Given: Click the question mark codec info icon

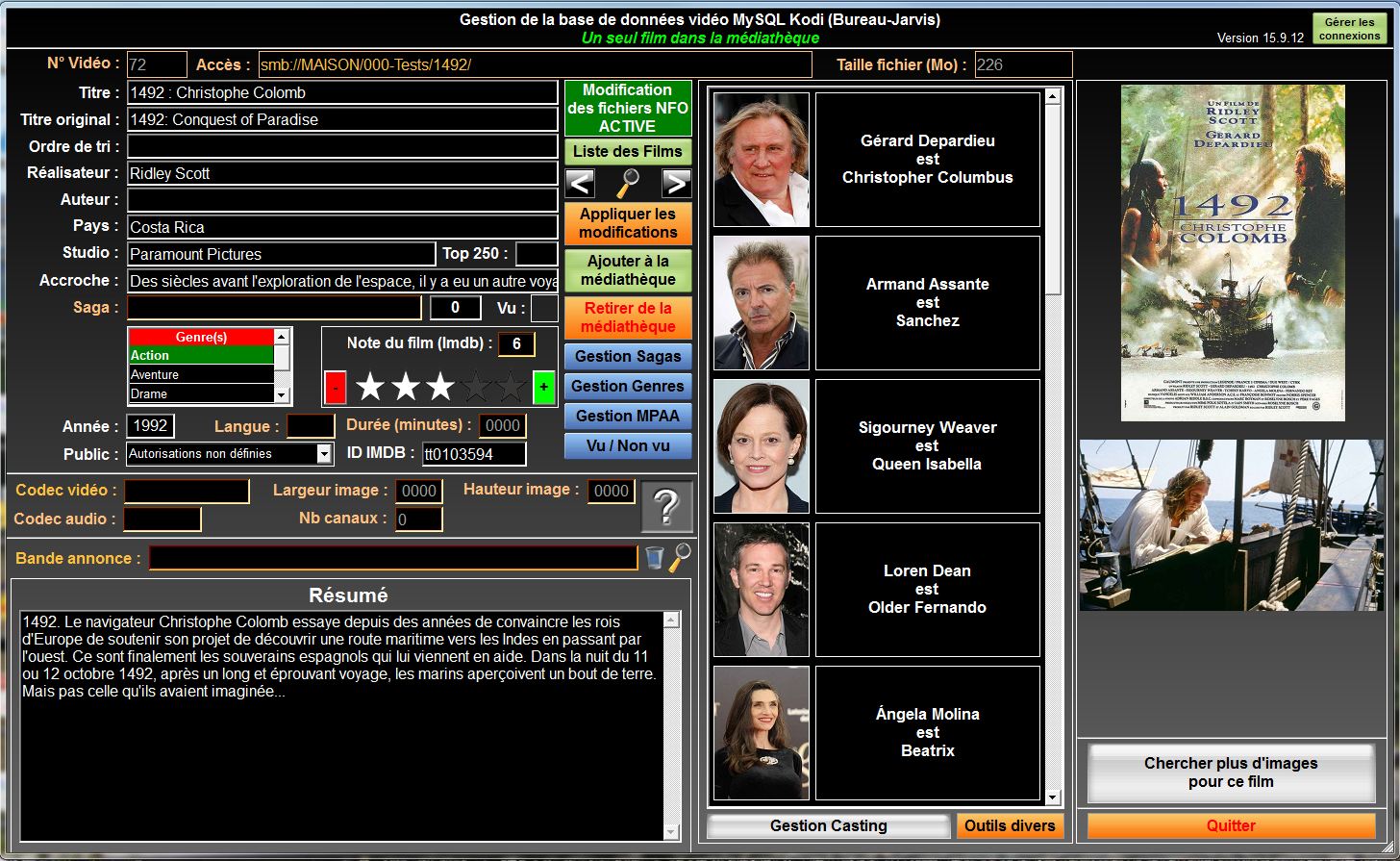Looking at the screenshot, I should point(666,506).
